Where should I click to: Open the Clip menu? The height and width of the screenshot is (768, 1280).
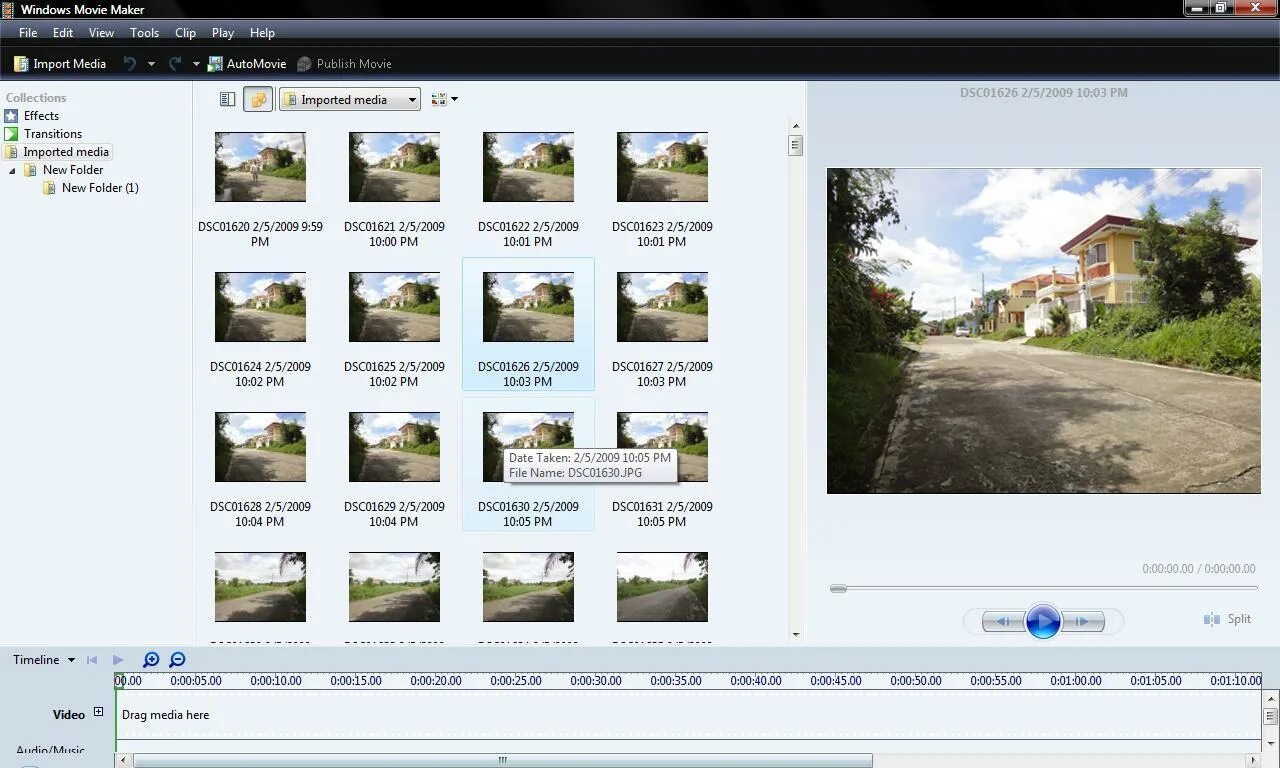(x=185, y=32)
